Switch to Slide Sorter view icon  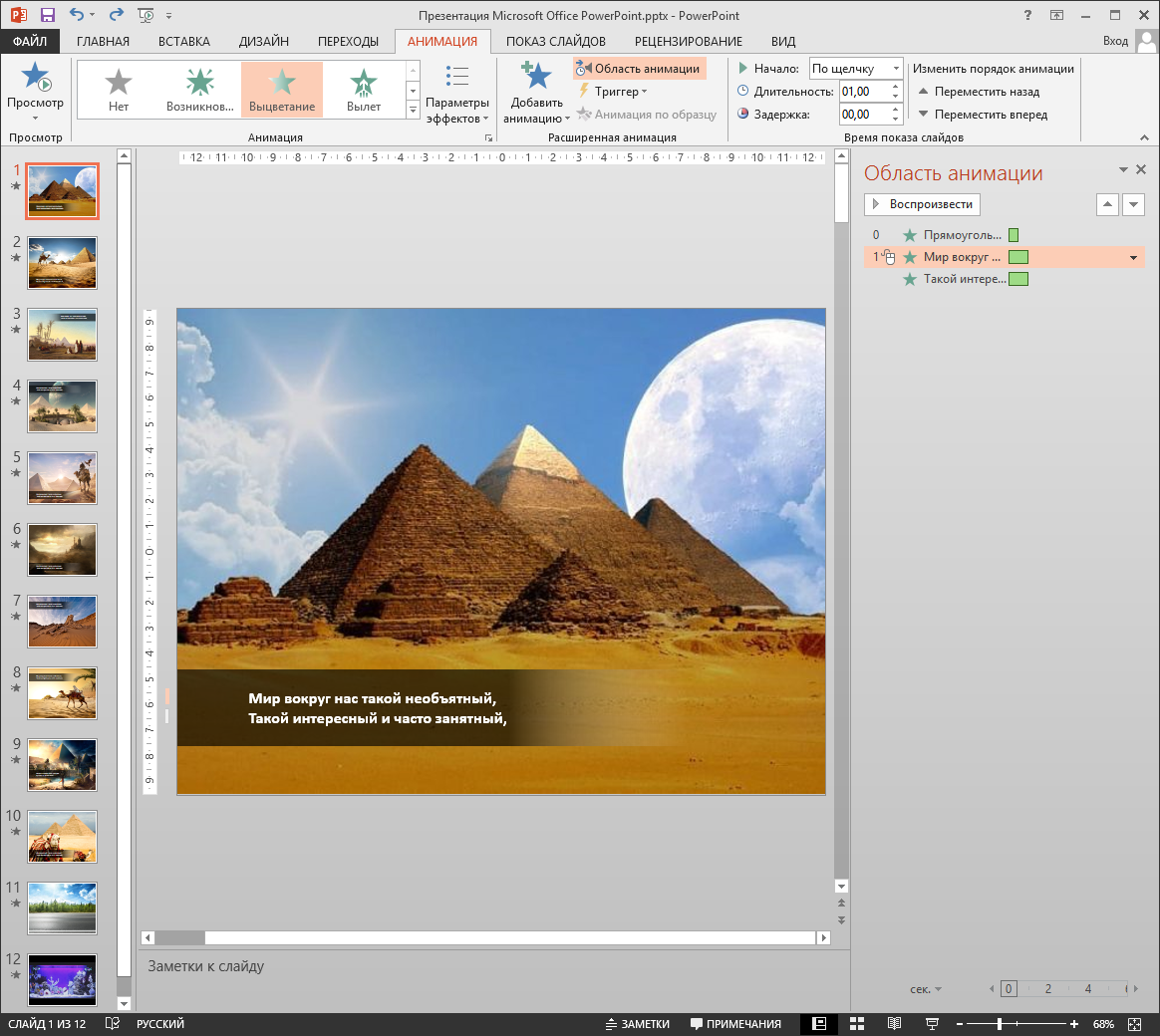pyautogui.click(x=857, y=1024)
